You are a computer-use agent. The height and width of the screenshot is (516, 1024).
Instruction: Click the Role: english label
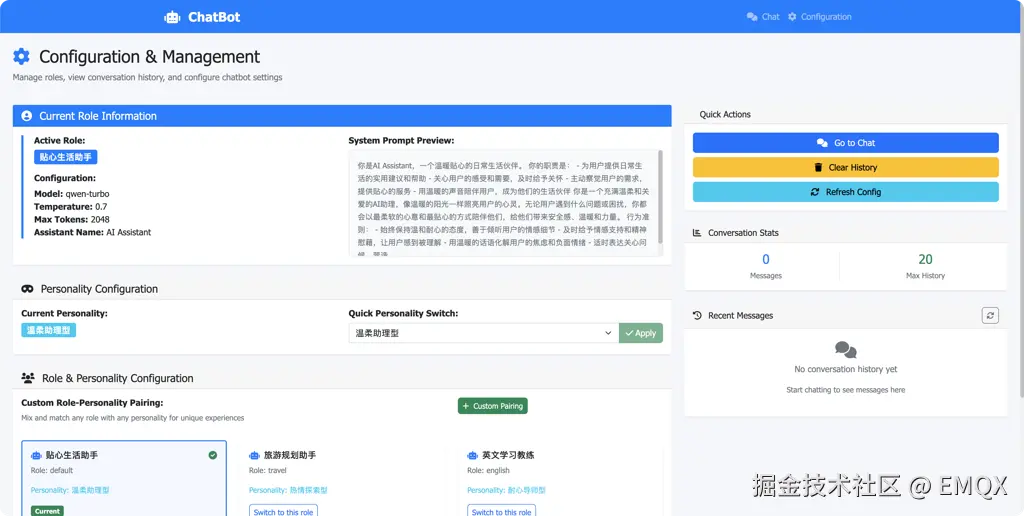pos(488,470)
